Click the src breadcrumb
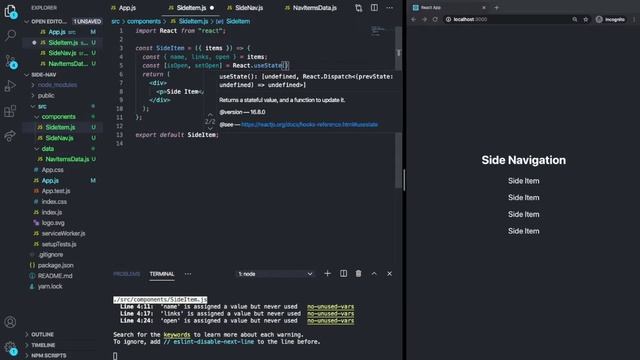 [116, 21]
